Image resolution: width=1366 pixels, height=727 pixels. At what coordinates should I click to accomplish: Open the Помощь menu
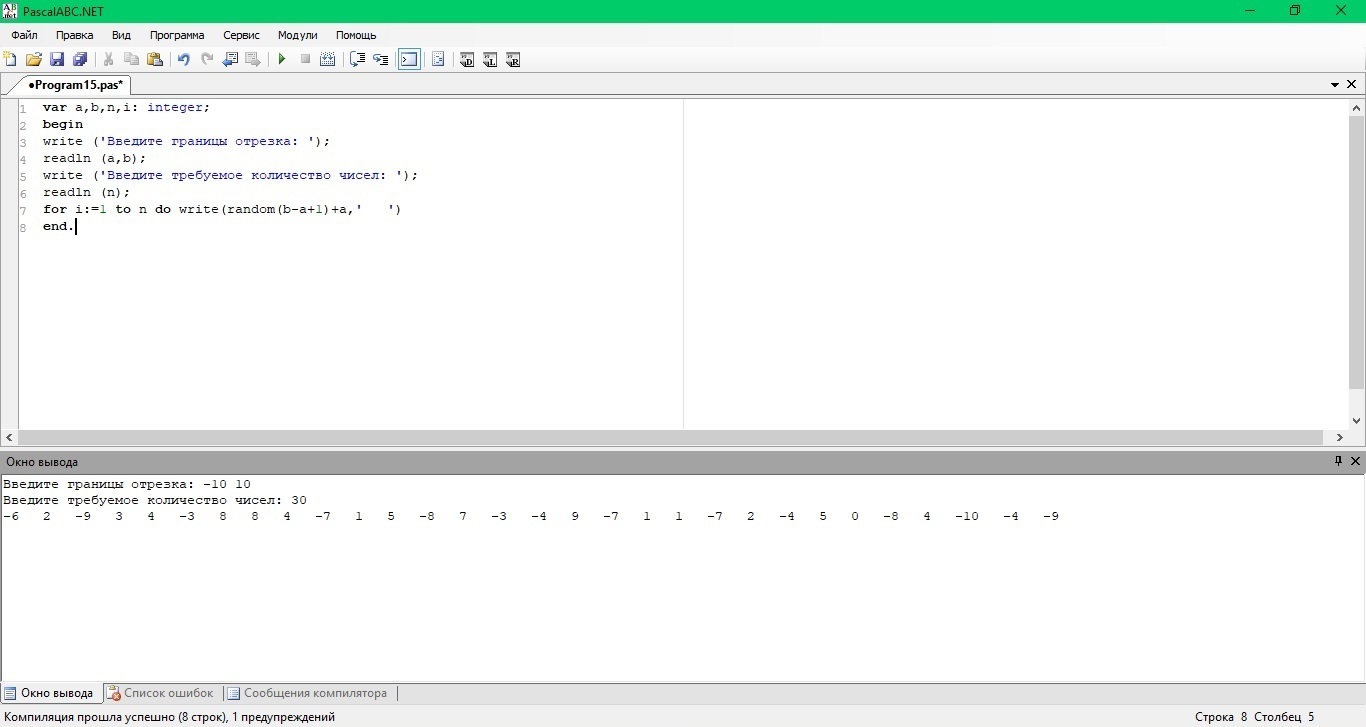(356, 35)
